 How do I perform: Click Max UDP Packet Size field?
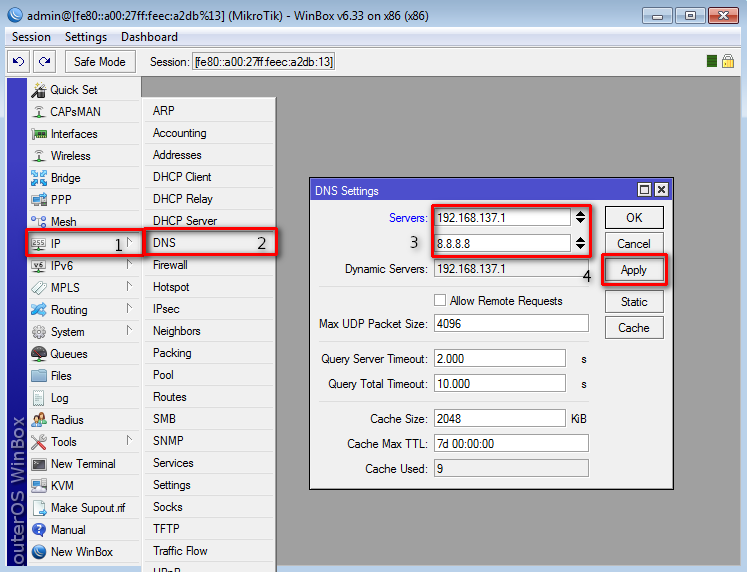511,323
